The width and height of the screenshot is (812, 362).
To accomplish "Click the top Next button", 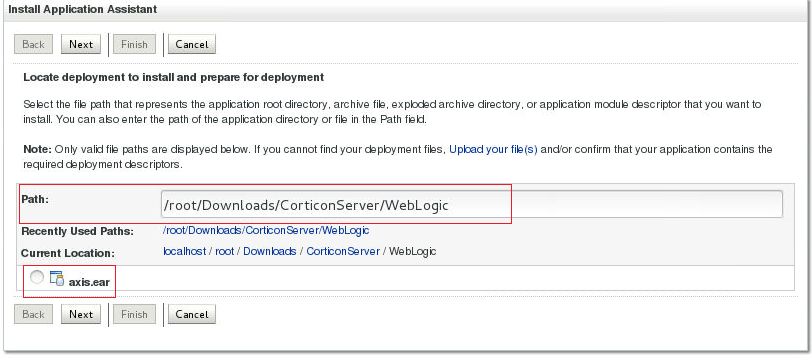I will (x=81, y=45).
